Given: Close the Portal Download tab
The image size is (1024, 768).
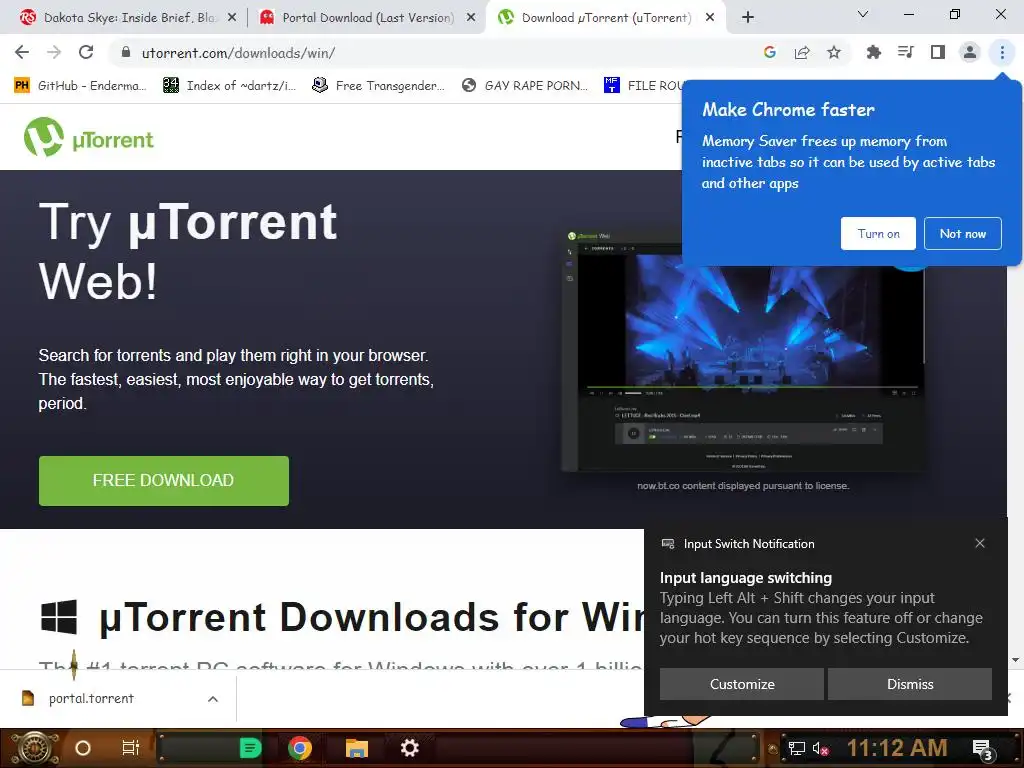Looking at the screenshot, I should point(471,18).
